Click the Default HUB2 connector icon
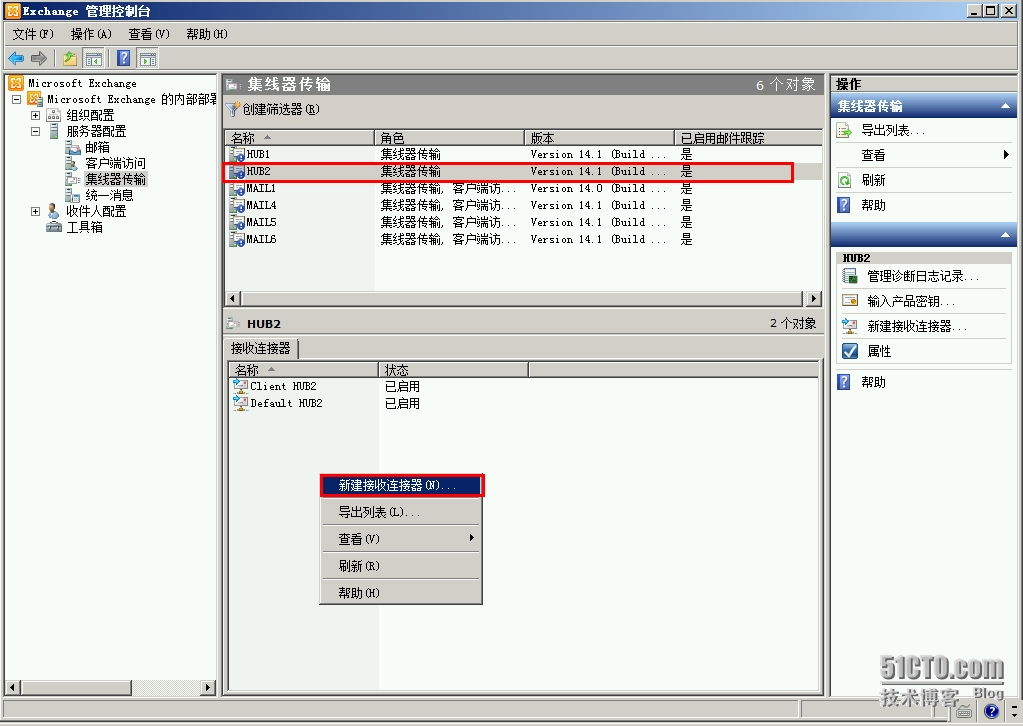Image resolution: width=1023 pixels, height=726 pixels. click(241, 403)
